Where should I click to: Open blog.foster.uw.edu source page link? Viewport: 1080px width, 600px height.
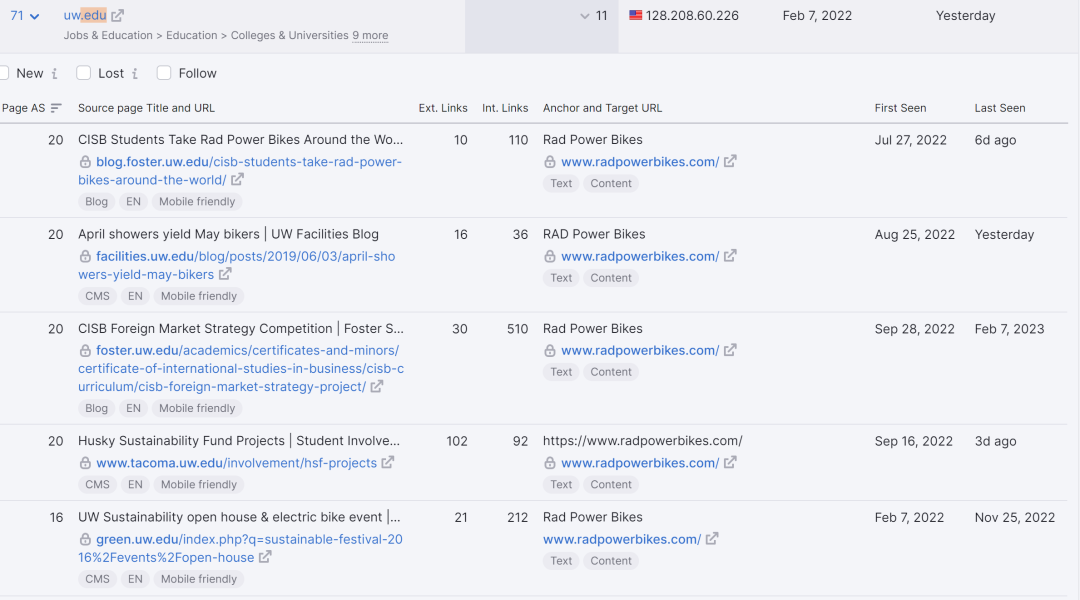(240, 171)
